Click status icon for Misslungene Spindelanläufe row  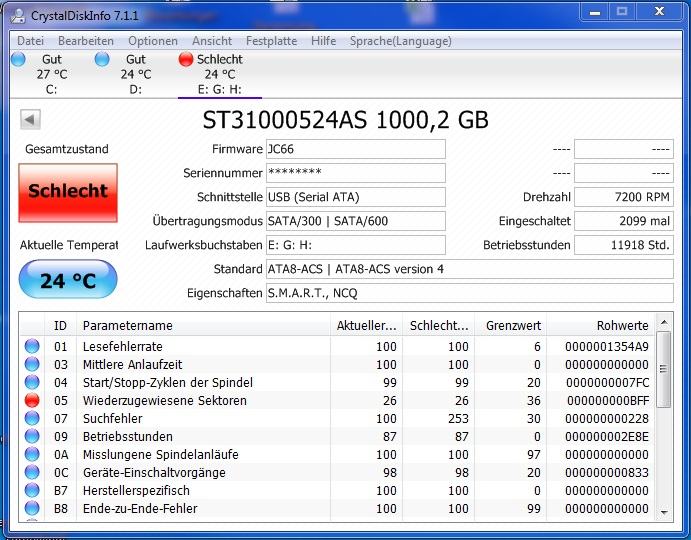[x=32, y=454]
